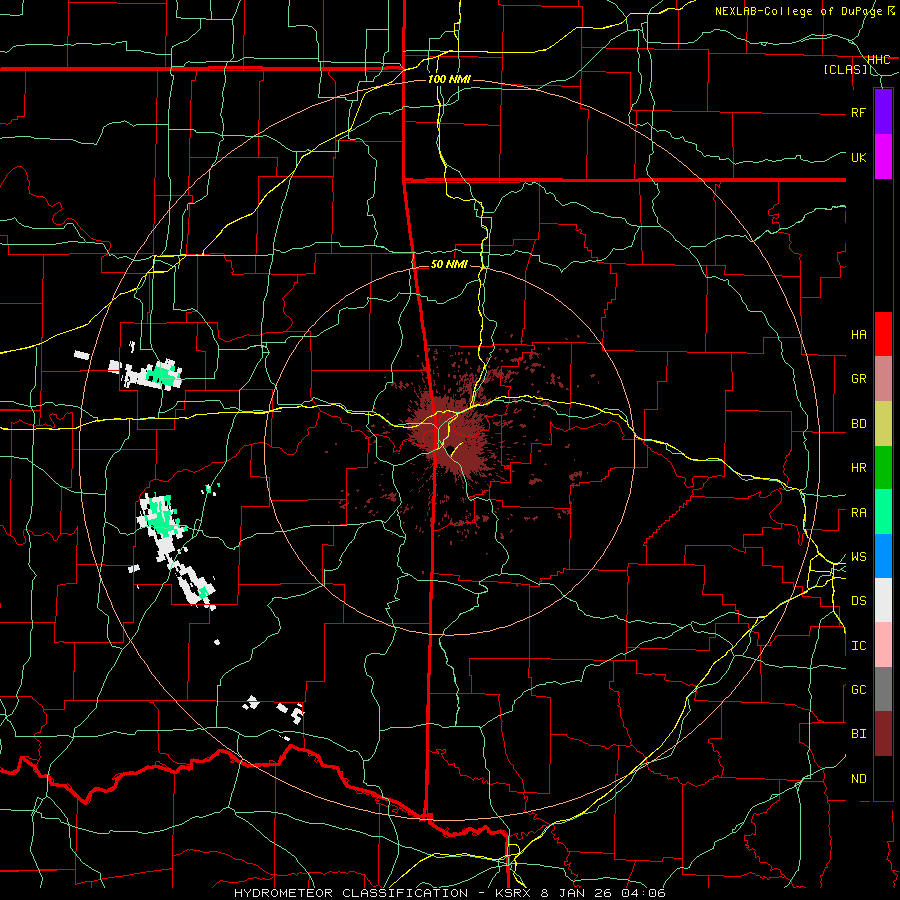900x900 pixels.
Task: Click the KSRX radar station identifier
Action: coord(514,893)
